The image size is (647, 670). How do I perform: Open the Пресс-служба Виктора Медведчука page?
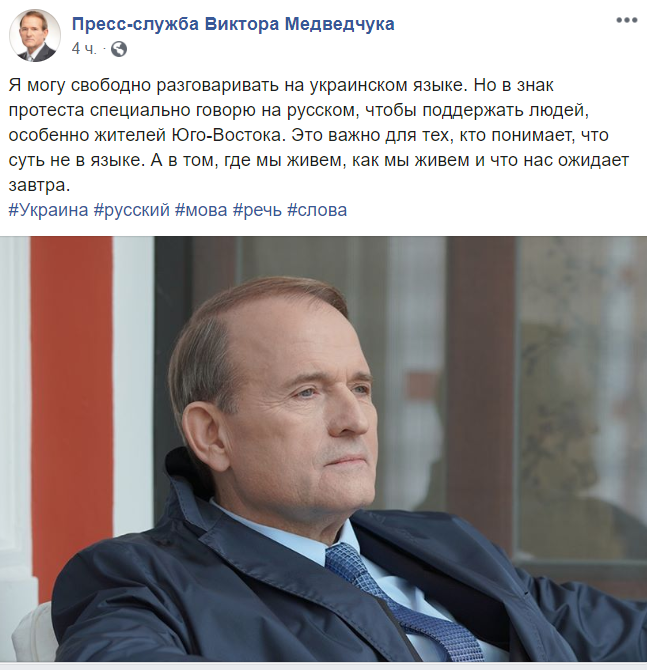click(233, 24)
